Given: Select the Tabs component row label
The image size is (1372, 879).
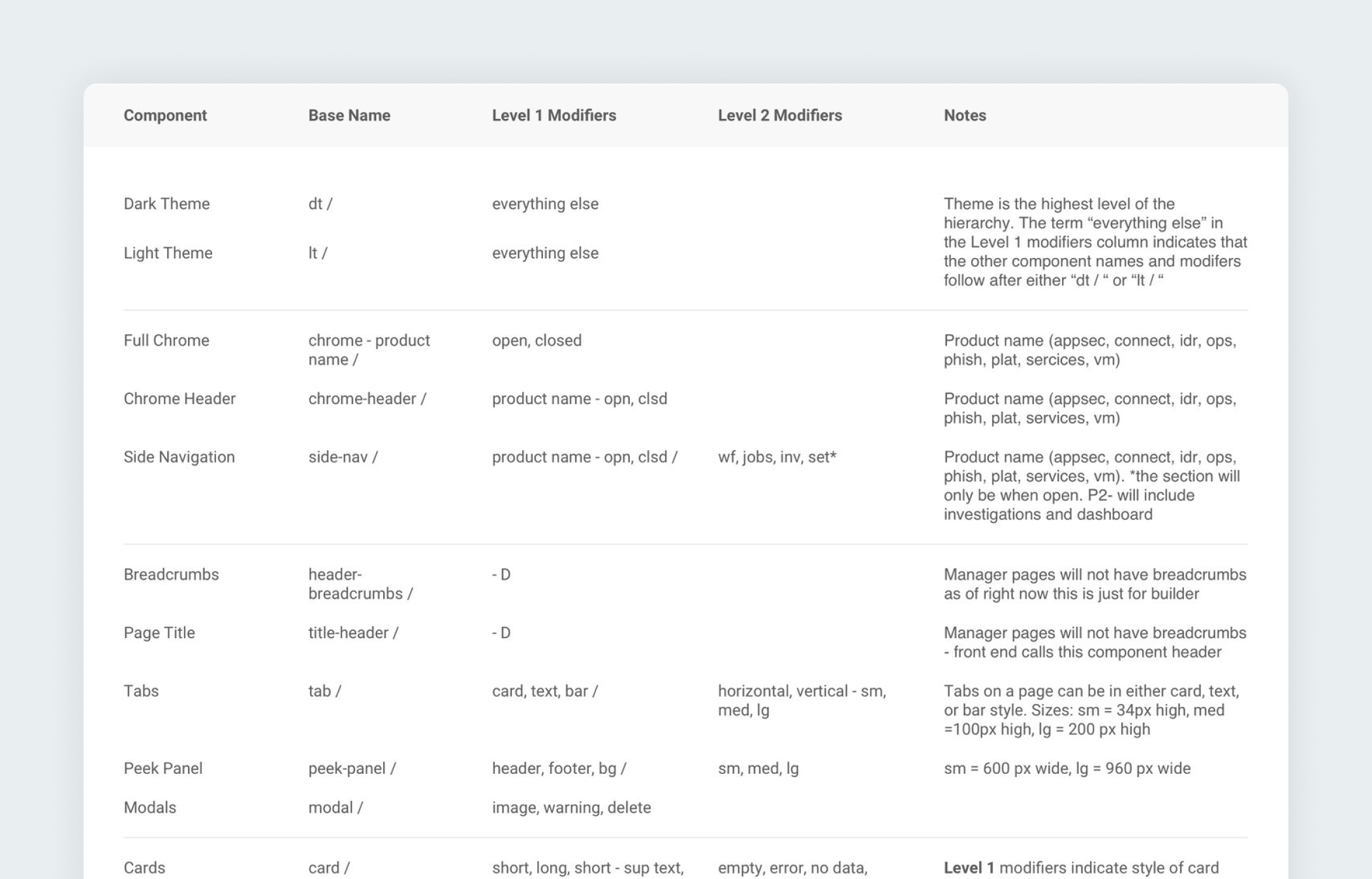Looking at the screenshot, I should click(x=141, y=691).
